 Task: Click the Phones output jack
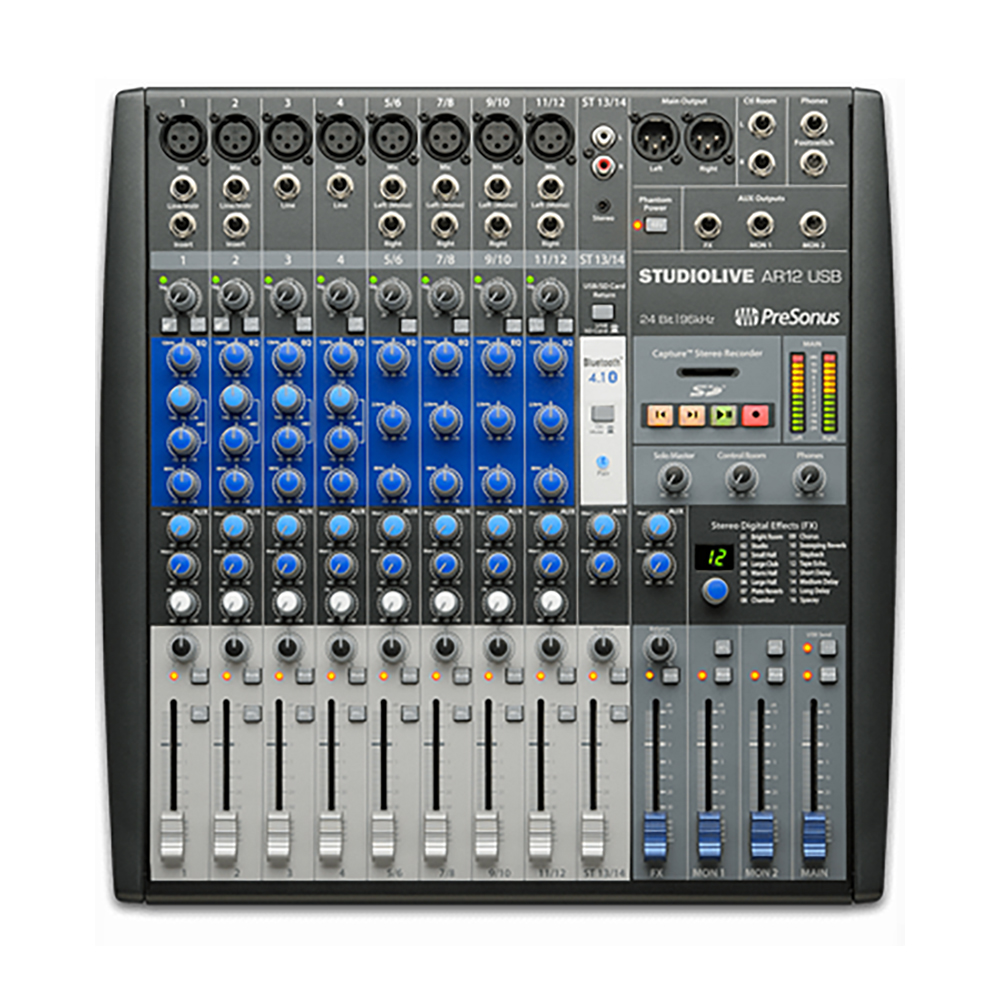coord(814,123)
